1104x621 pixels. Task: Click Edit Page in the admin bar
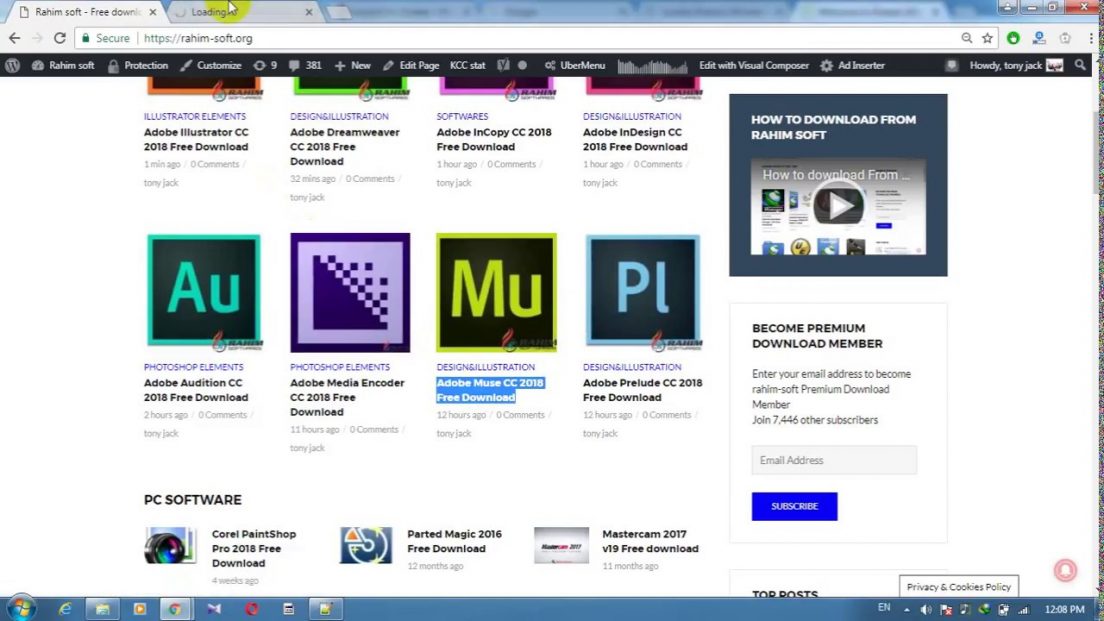[x=411, y=65]
